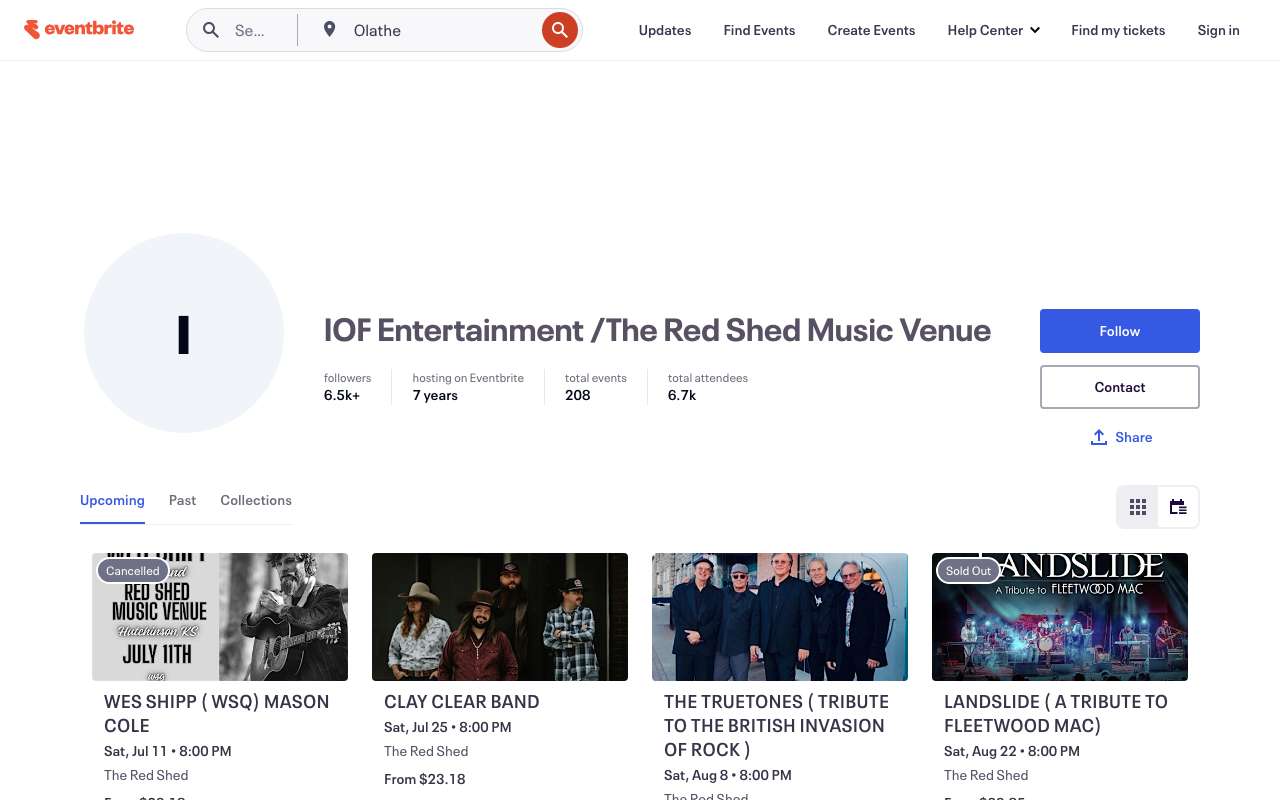Image resolution: width=1280 pixels, height=800 pixels.
Task: Click the Share link
Action: [x=1133, y=437]
